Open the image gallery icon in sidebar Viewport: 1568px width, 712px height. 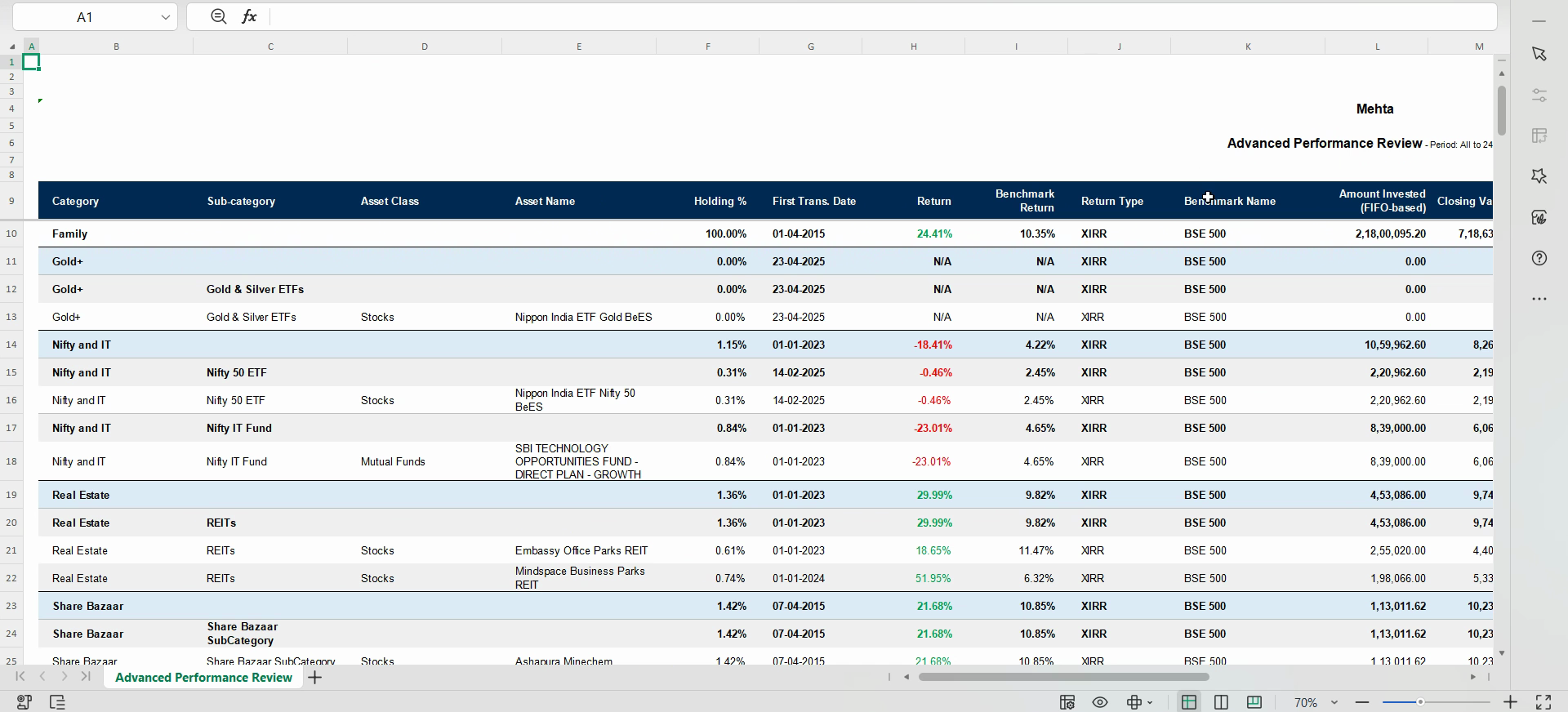[x=1539, y=217]
